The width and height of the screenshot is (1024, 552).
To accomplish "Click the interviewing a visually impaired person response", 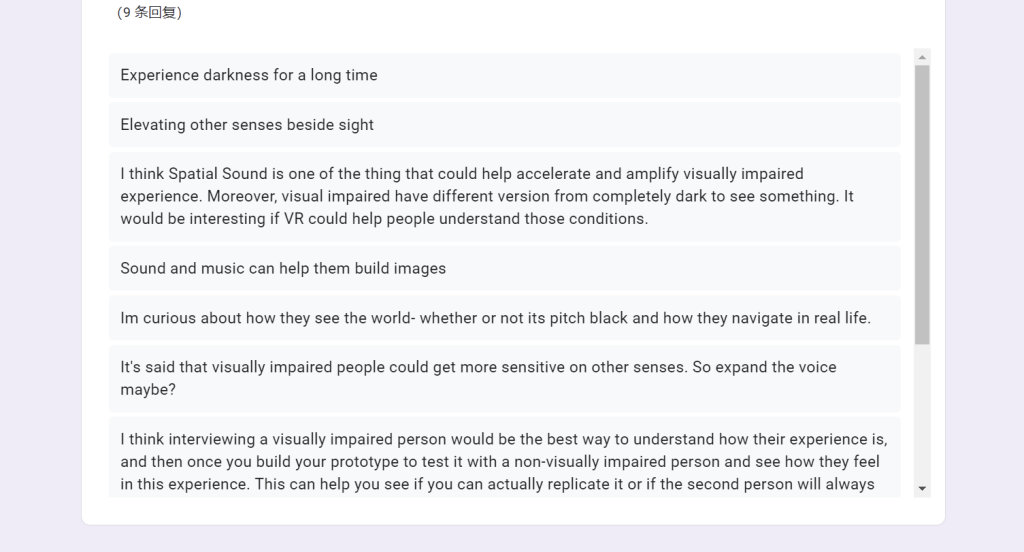I will point(505,457).
